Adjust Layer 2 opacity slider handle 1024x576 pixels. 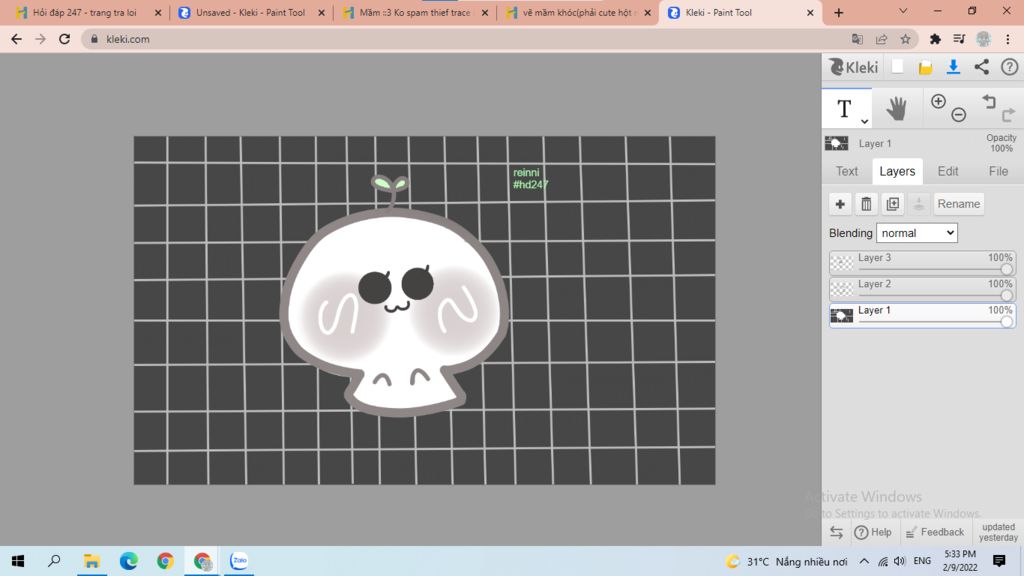[x=1006, y=295]
